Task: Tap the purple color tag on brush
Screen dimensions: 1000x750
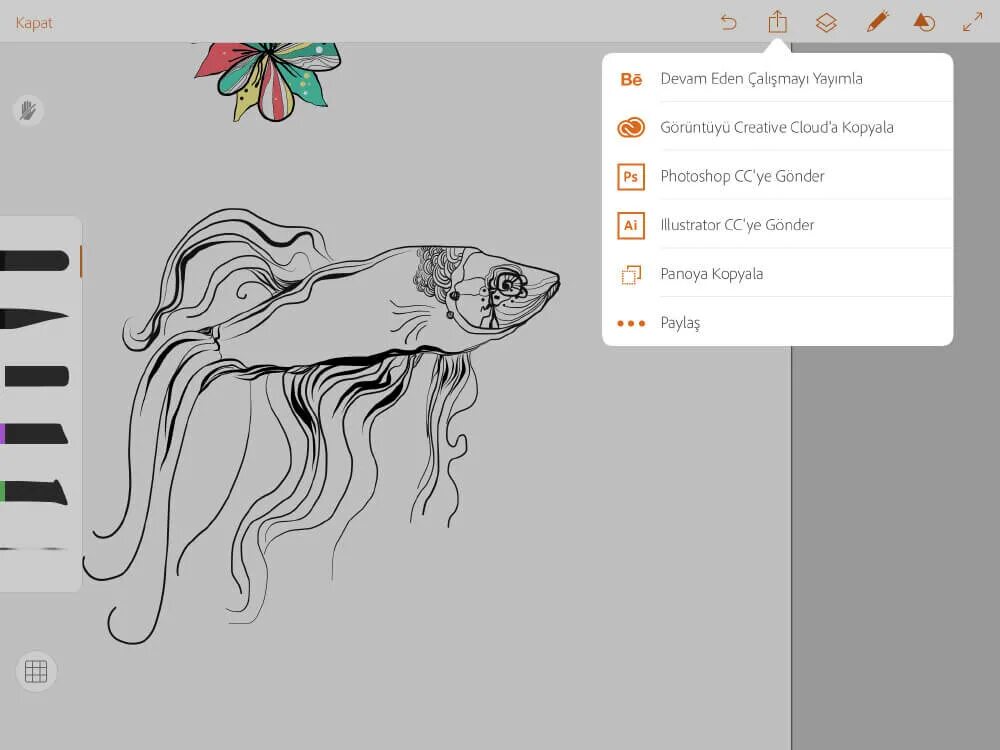Action: [x=3, y=434]
